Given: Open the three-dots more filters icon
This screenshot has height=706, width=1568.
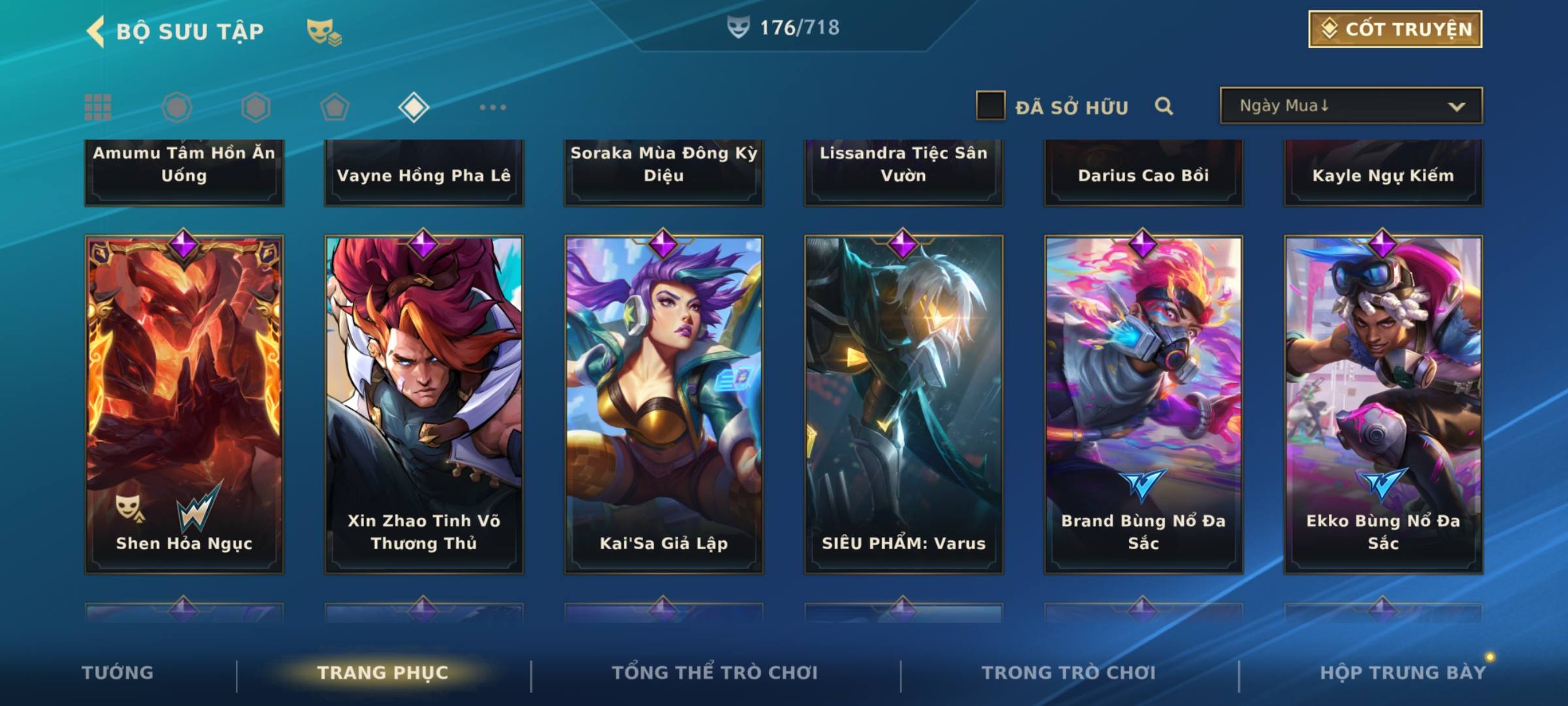Looking at the screenshot, I should [493, 107].
